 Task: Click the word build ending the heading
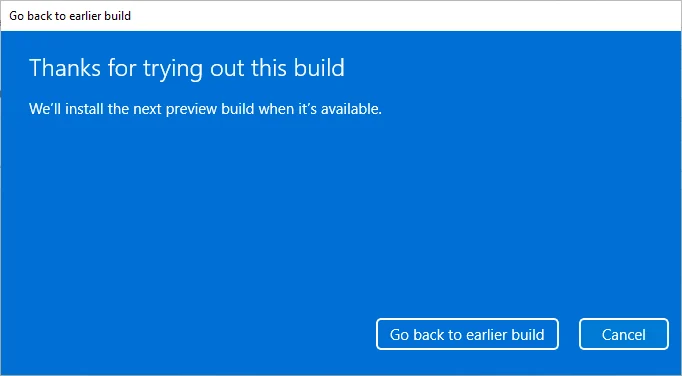[x=319, y=68]
